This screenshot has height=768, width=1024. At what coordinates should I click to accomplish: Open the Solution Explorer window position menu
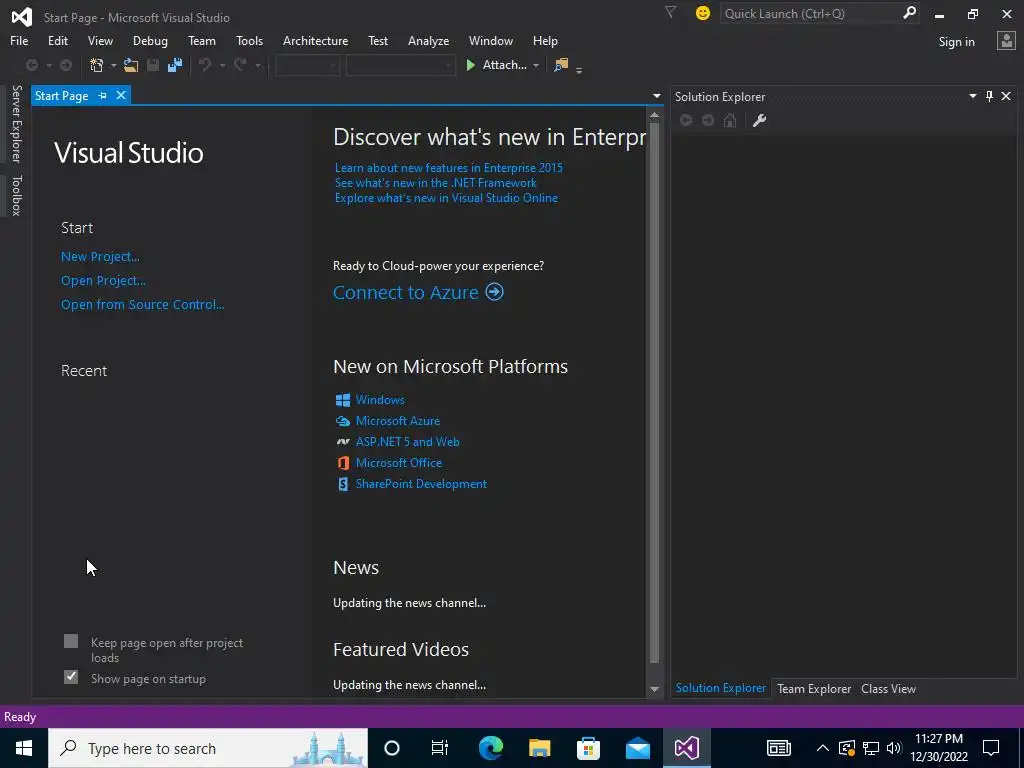[x=972, y=96]
